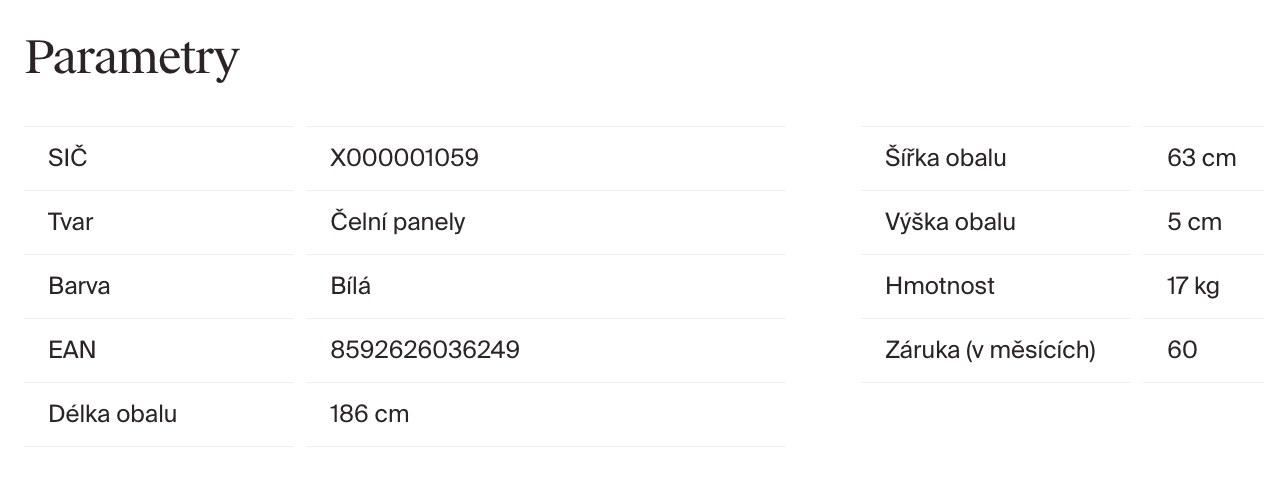Viewport: 1264px width, 486px height.
Task: Select the value Čelní panely
Action: coord(397,222)
